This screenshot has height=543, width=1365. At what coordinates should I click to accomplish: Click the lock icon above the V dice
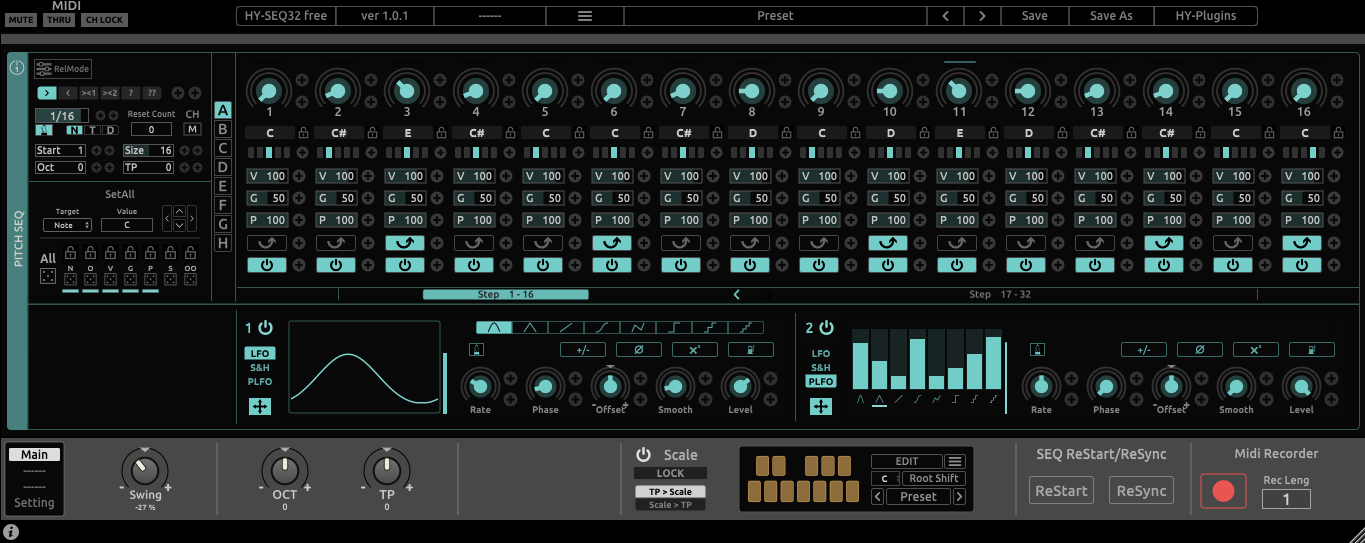111,252
